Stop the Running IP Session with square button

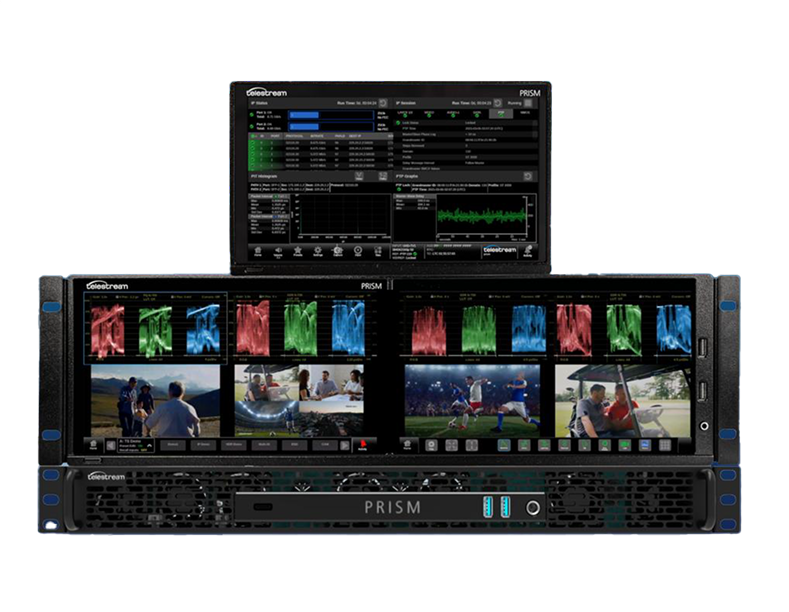coord(528,103)
